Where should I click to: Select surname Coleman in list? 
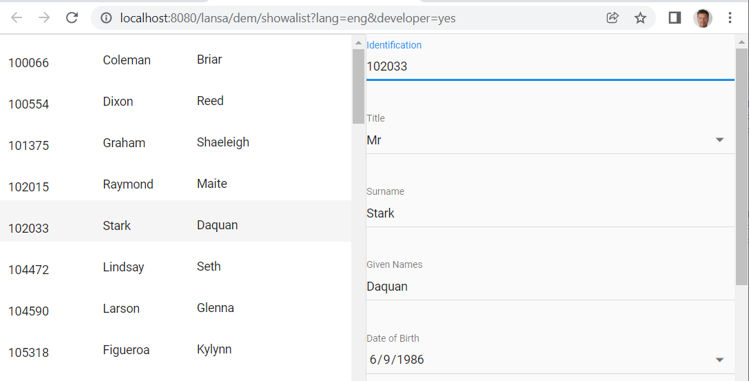[x=127, y=60]
